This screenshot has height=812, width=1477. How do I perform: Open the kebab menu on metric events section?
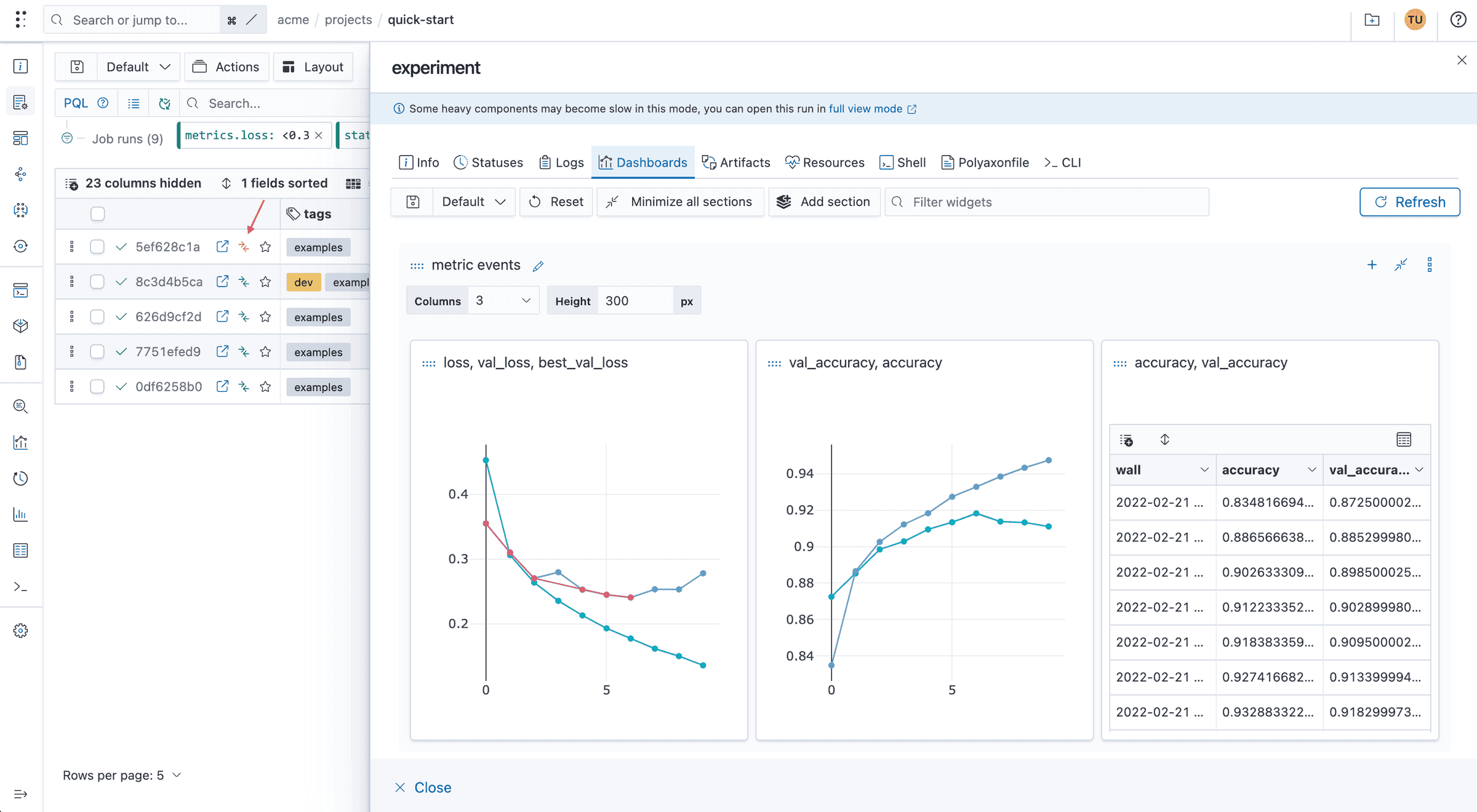(x=1430, y=265)
